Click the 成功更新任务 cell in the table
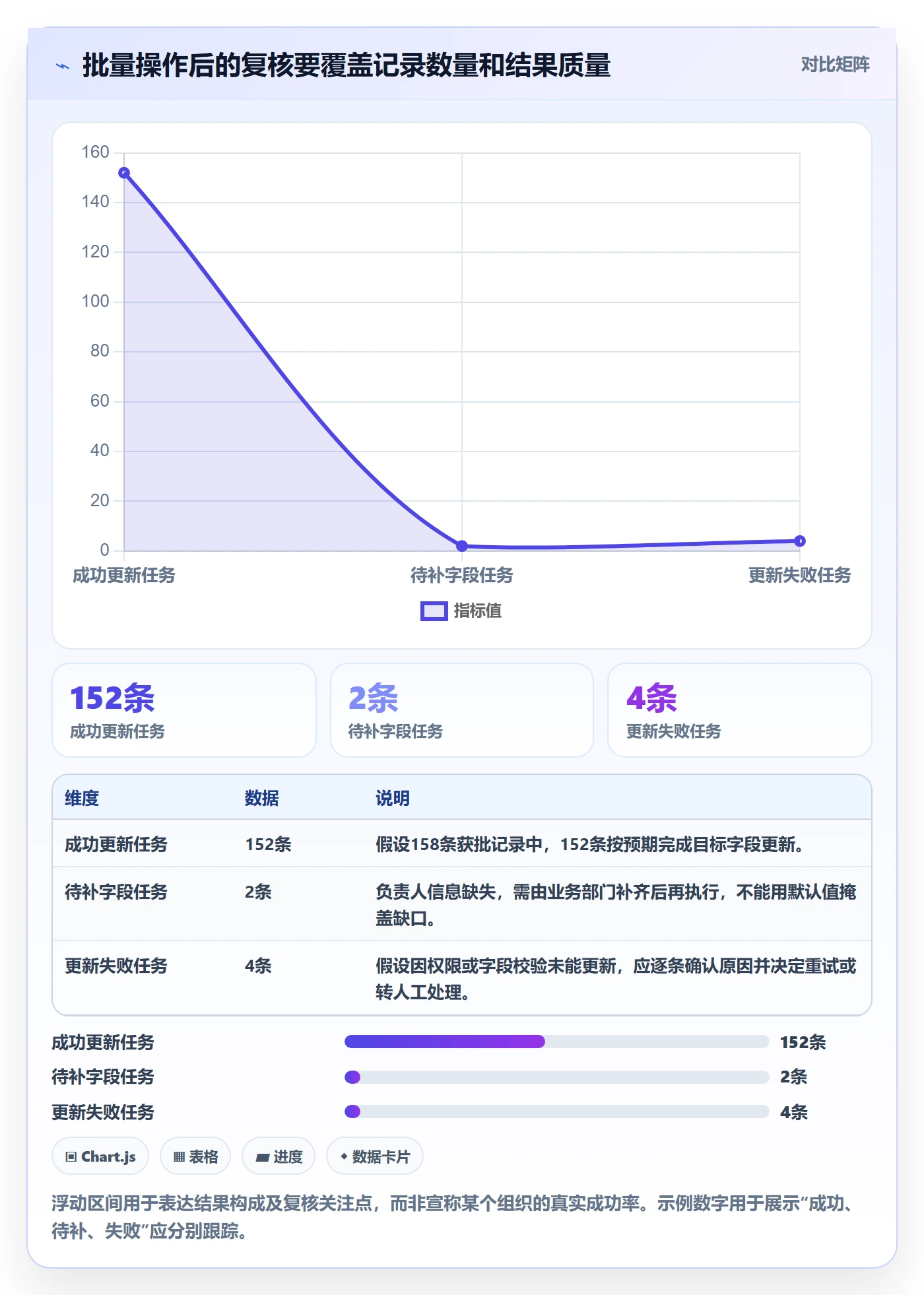 click(116, 845)
